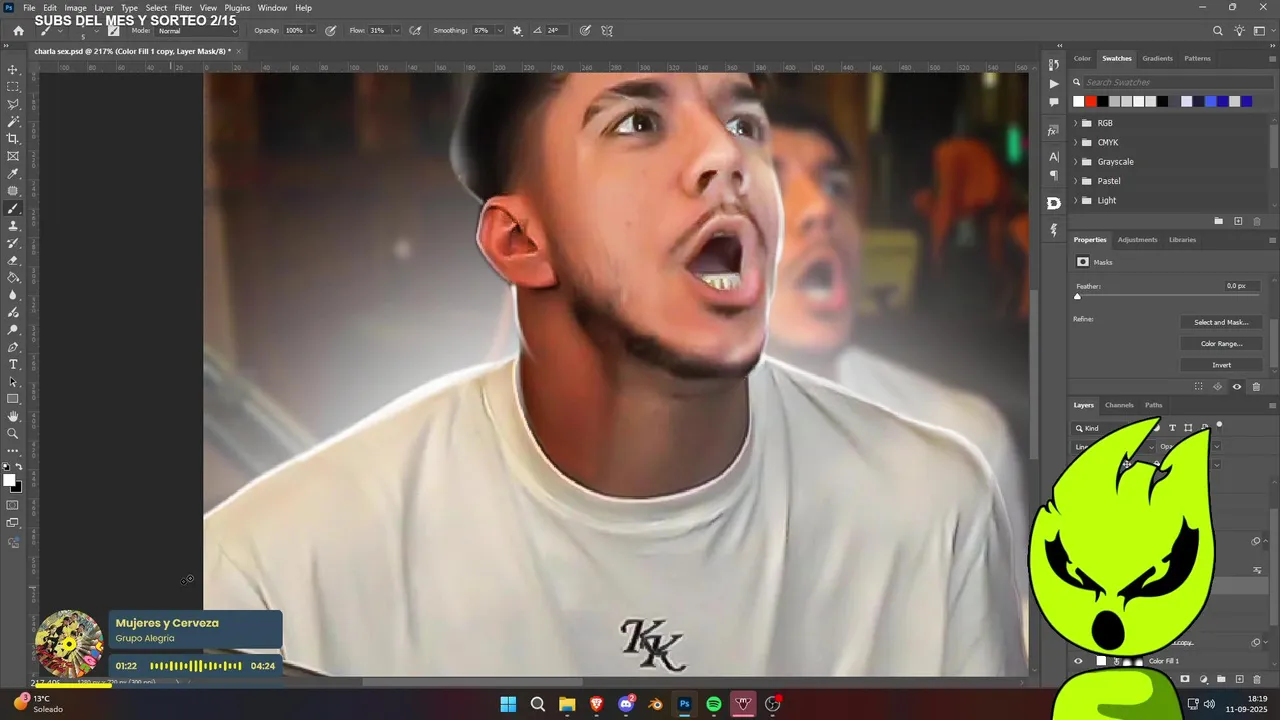This screenshot has width=1280, height=720.
Task: Select the Move tool
Action: [13, 70]
